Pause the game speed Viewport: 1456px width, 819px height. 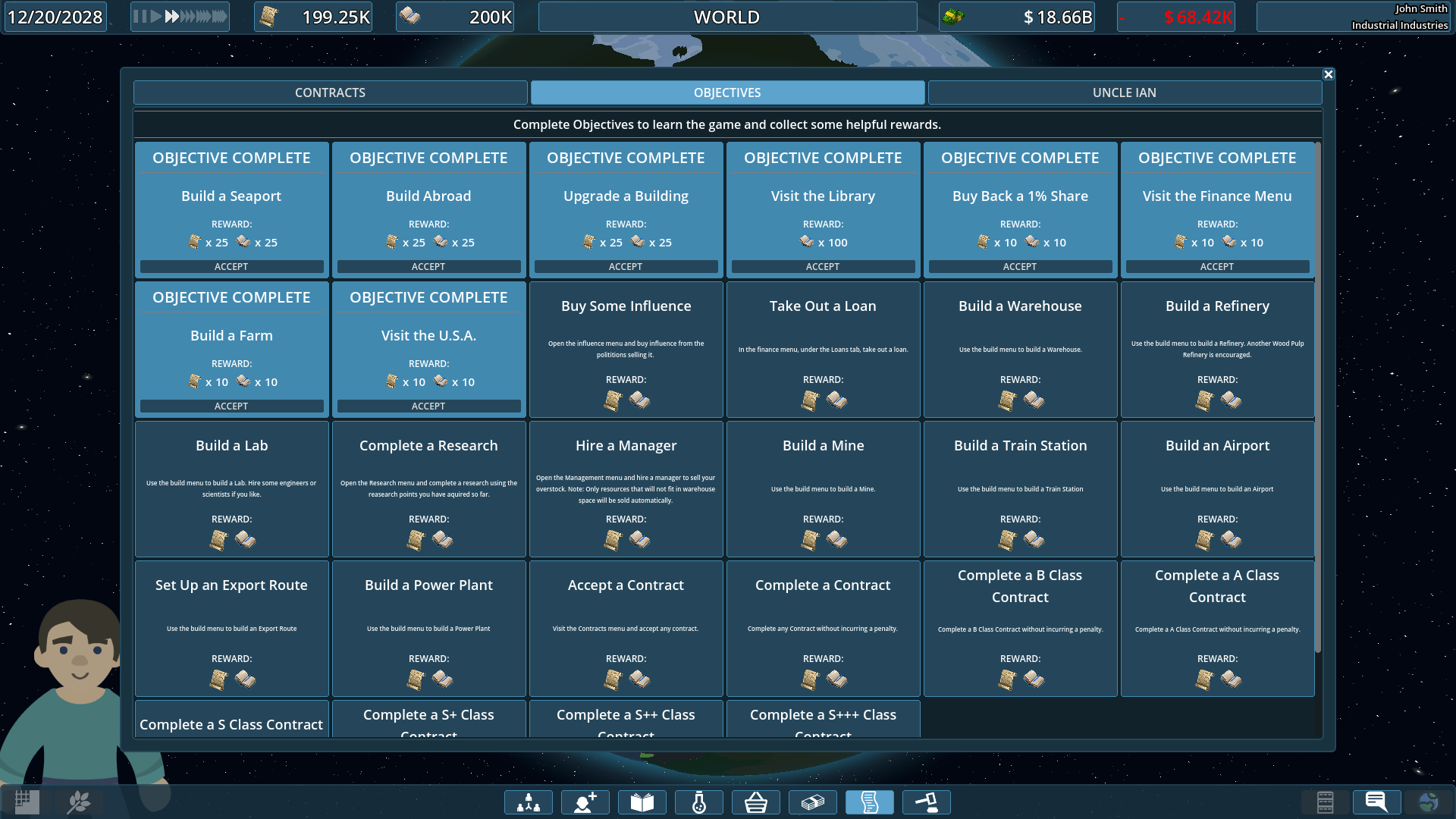(x=140, y=17)
